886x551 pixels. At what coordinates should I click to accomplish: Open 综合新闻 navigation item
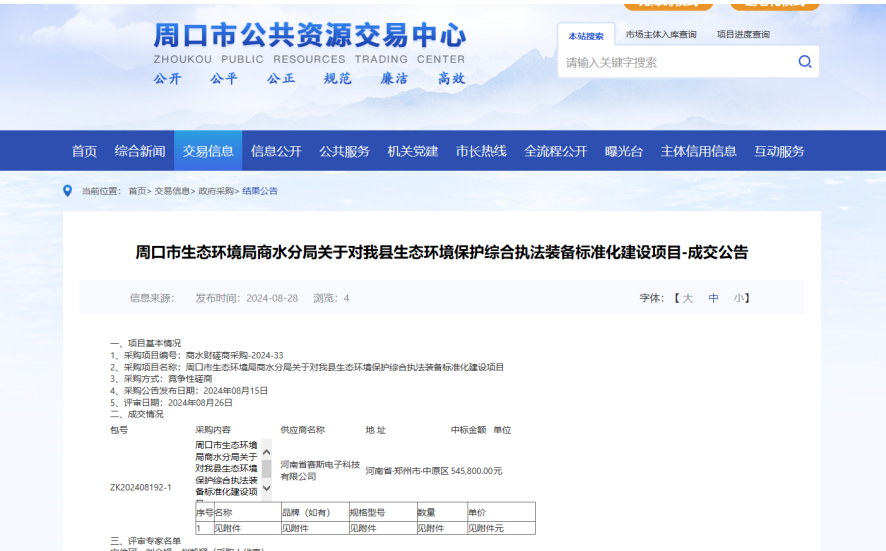point(140,151)
